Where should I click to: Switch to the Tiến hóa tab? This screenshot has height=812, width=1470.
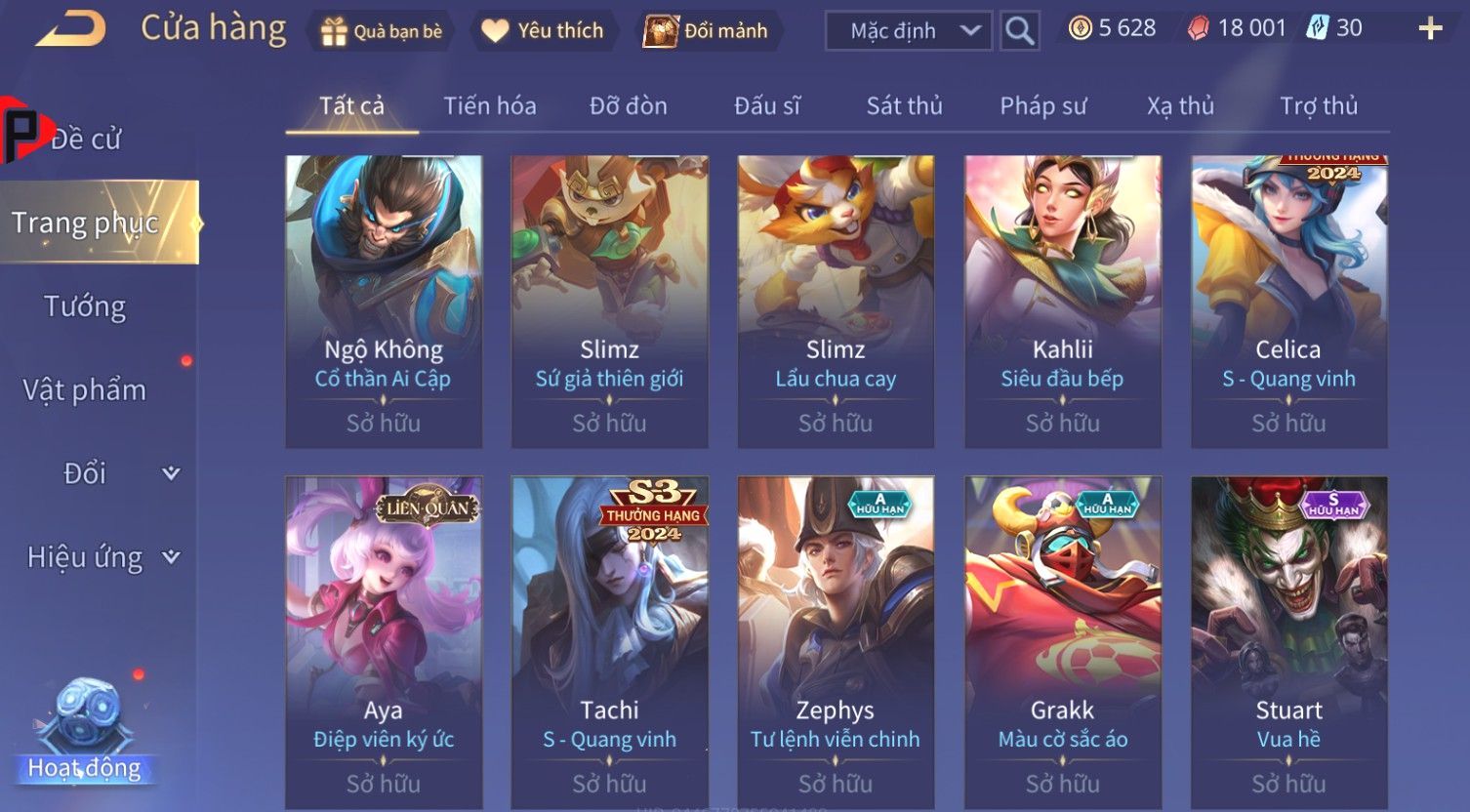[490, 105]
